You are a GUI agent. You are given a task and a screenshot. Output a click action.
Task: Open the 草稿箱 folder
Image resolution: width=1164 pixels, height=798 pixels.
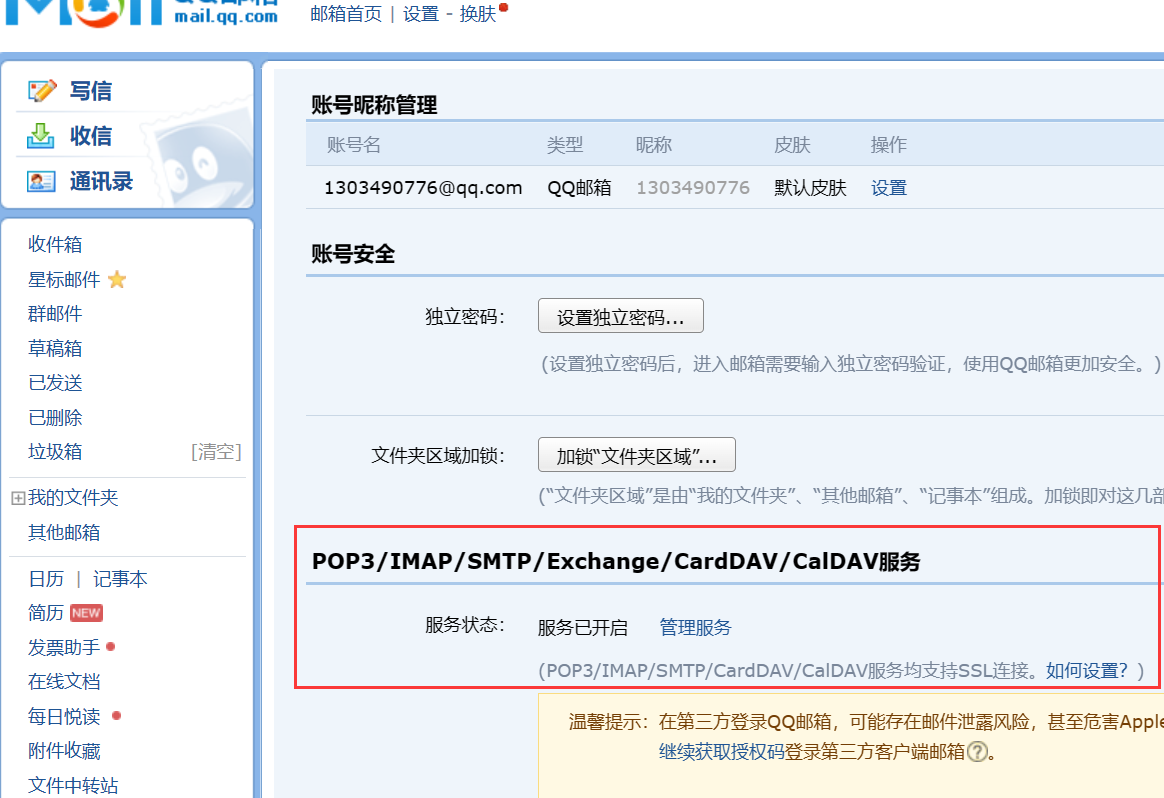[x=55, y=348]
